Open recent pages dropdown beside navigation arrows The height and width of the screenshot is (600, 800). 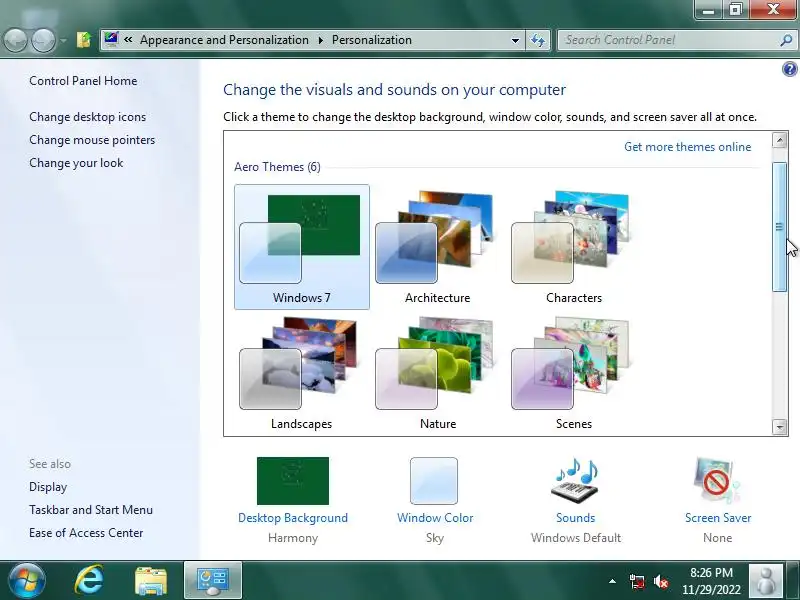coord(63,40)
